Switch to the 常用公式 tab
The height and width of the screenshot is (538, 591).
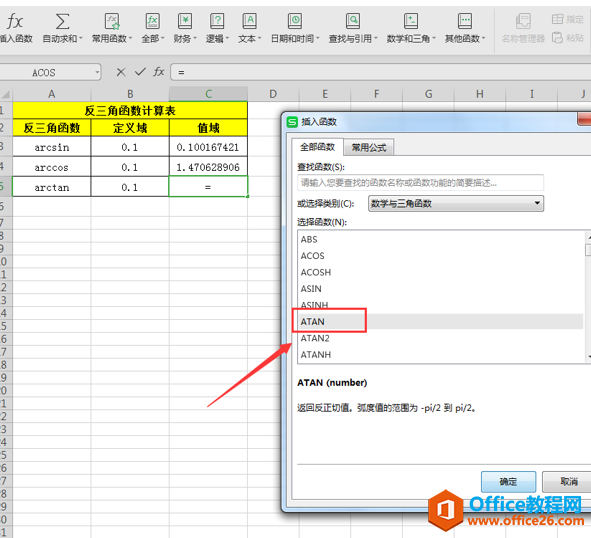click(369, 147)
